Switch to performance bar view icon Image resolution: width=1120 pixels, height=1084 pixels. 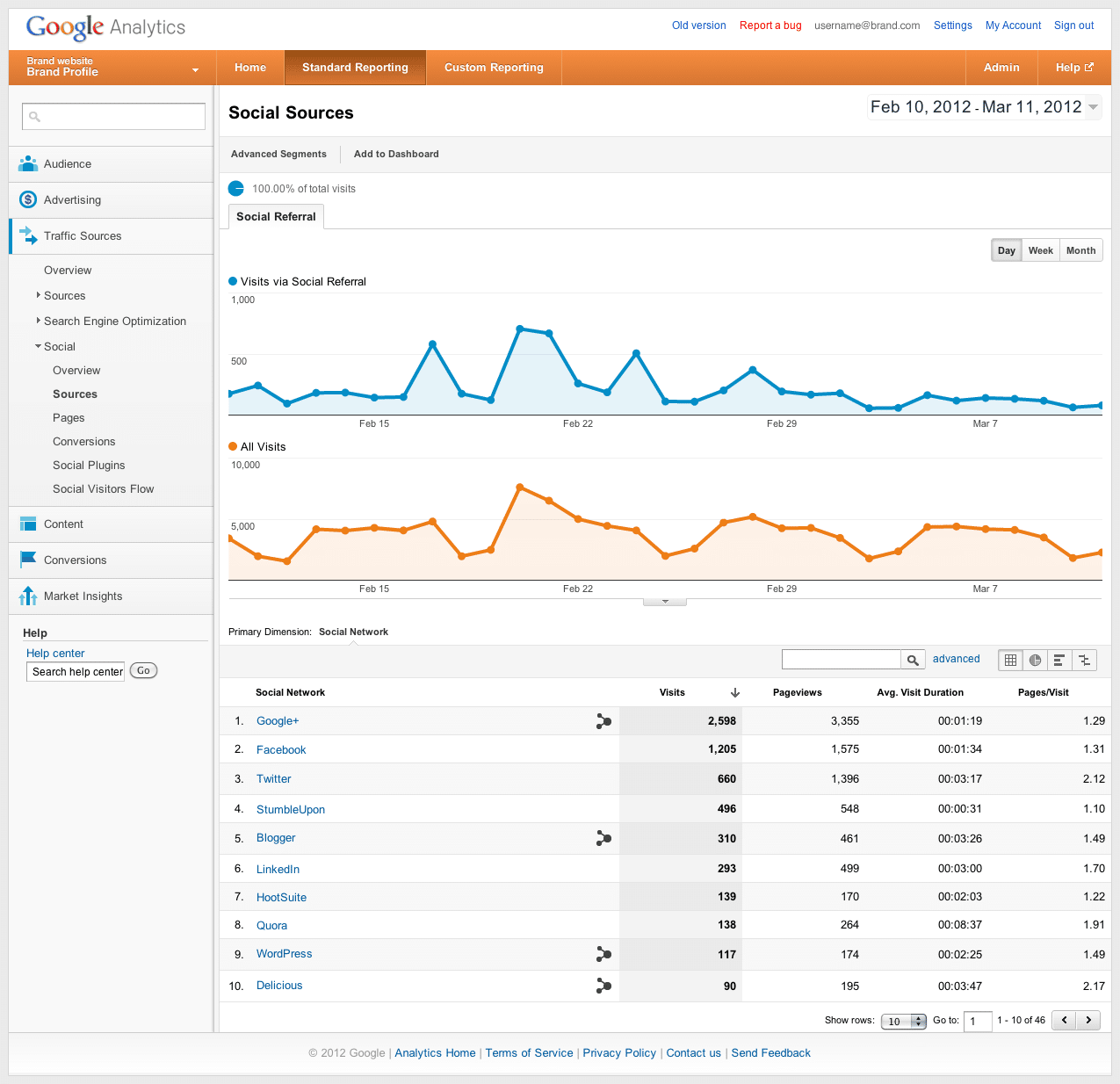[x=1060, y=661]
